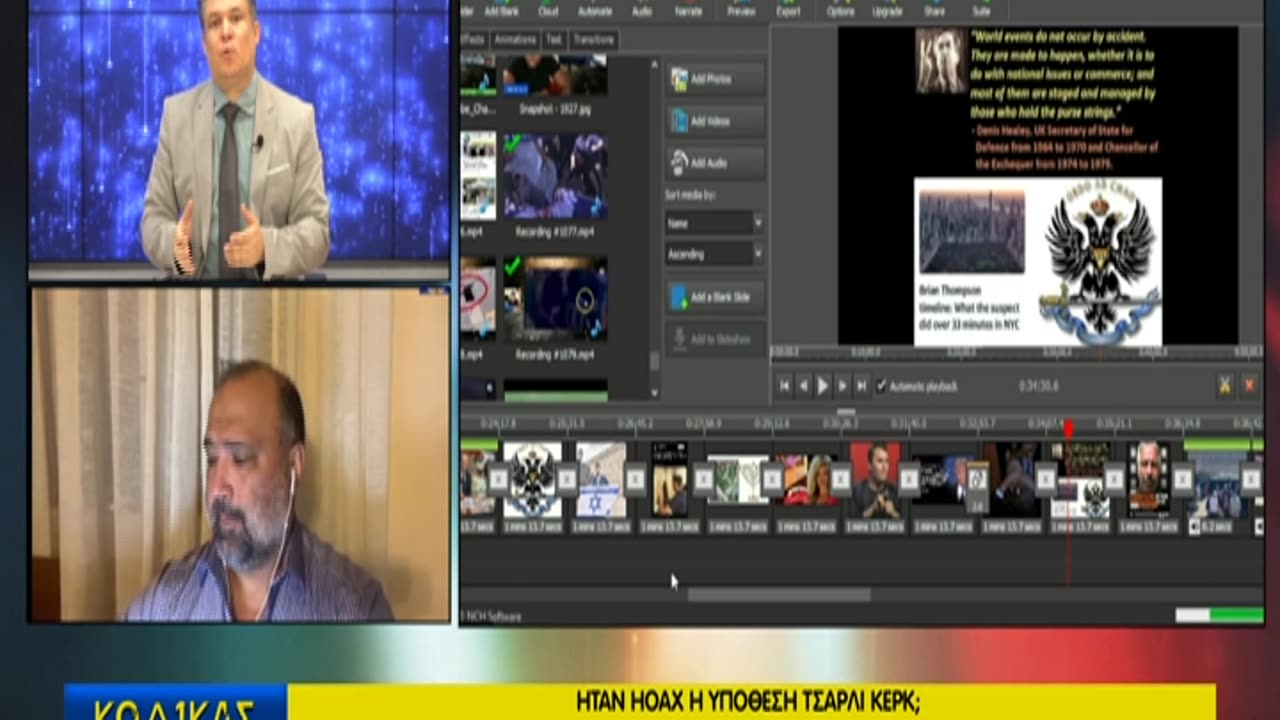Image resolution: width=1280 pixels, height=720 pixels.
Task: Click the Add to Slideshow button
Action: (715, 339)
